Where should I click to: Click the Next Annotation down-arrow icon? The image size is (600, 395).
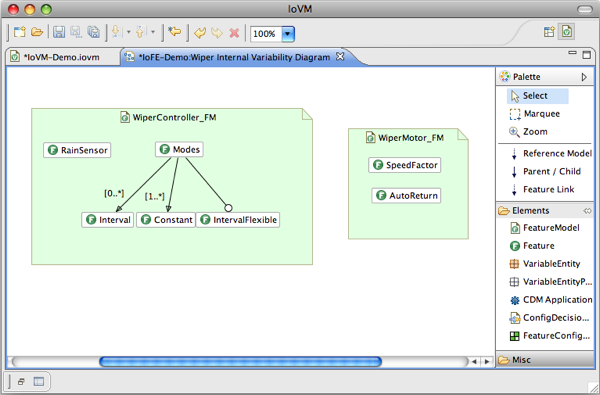(117, 32)
